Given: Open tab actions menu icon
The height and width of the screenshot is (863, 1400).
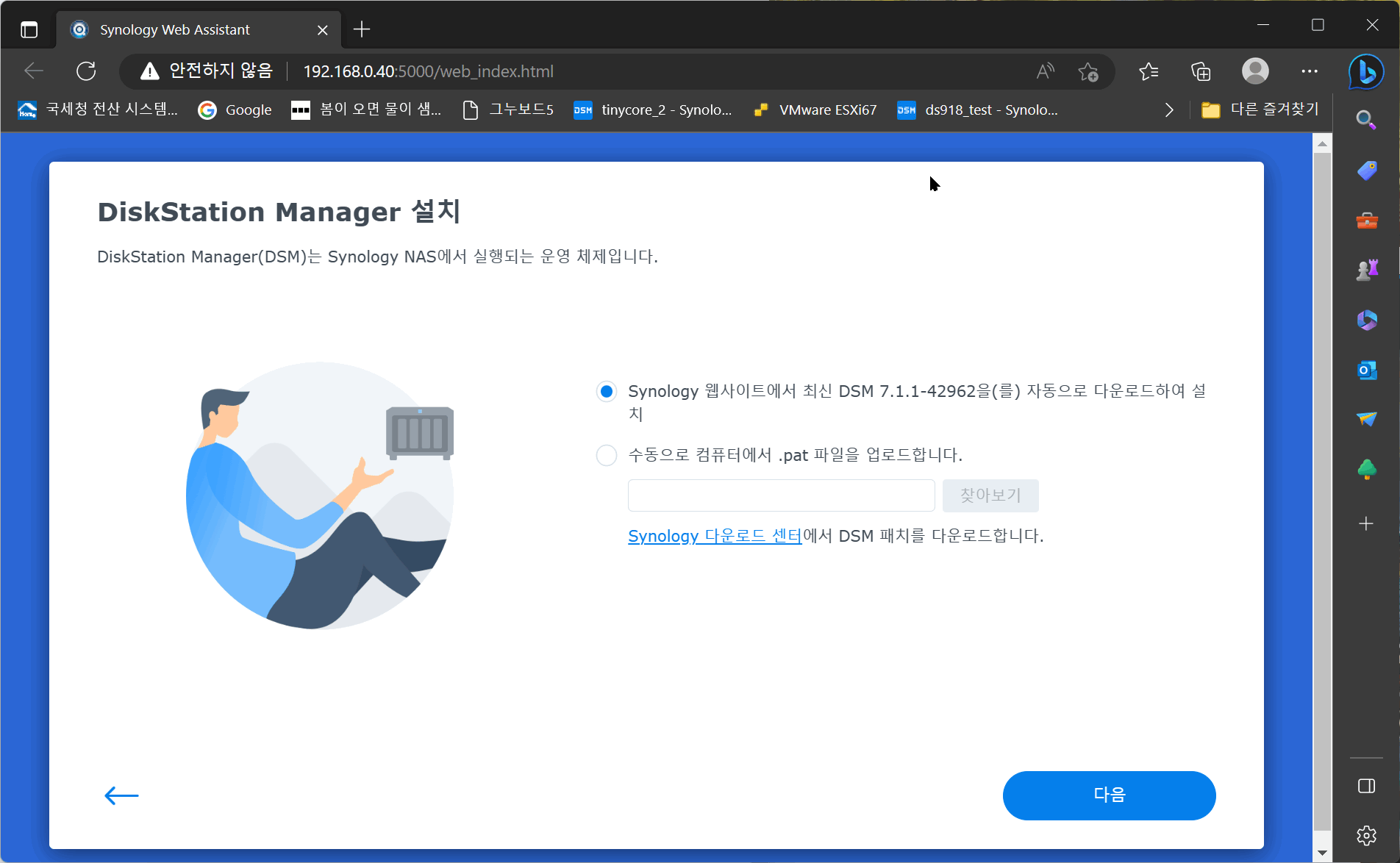Looking at the screenshot, I should (x=29, y=29).
